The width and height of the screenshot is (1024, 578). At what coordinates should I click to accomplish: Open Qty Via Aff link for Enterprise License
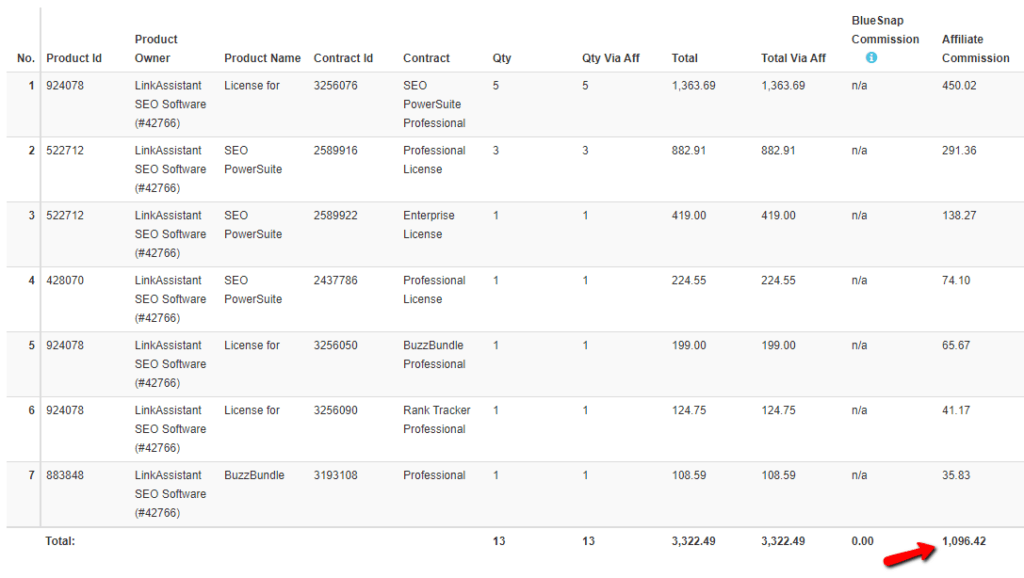(585, 216)
